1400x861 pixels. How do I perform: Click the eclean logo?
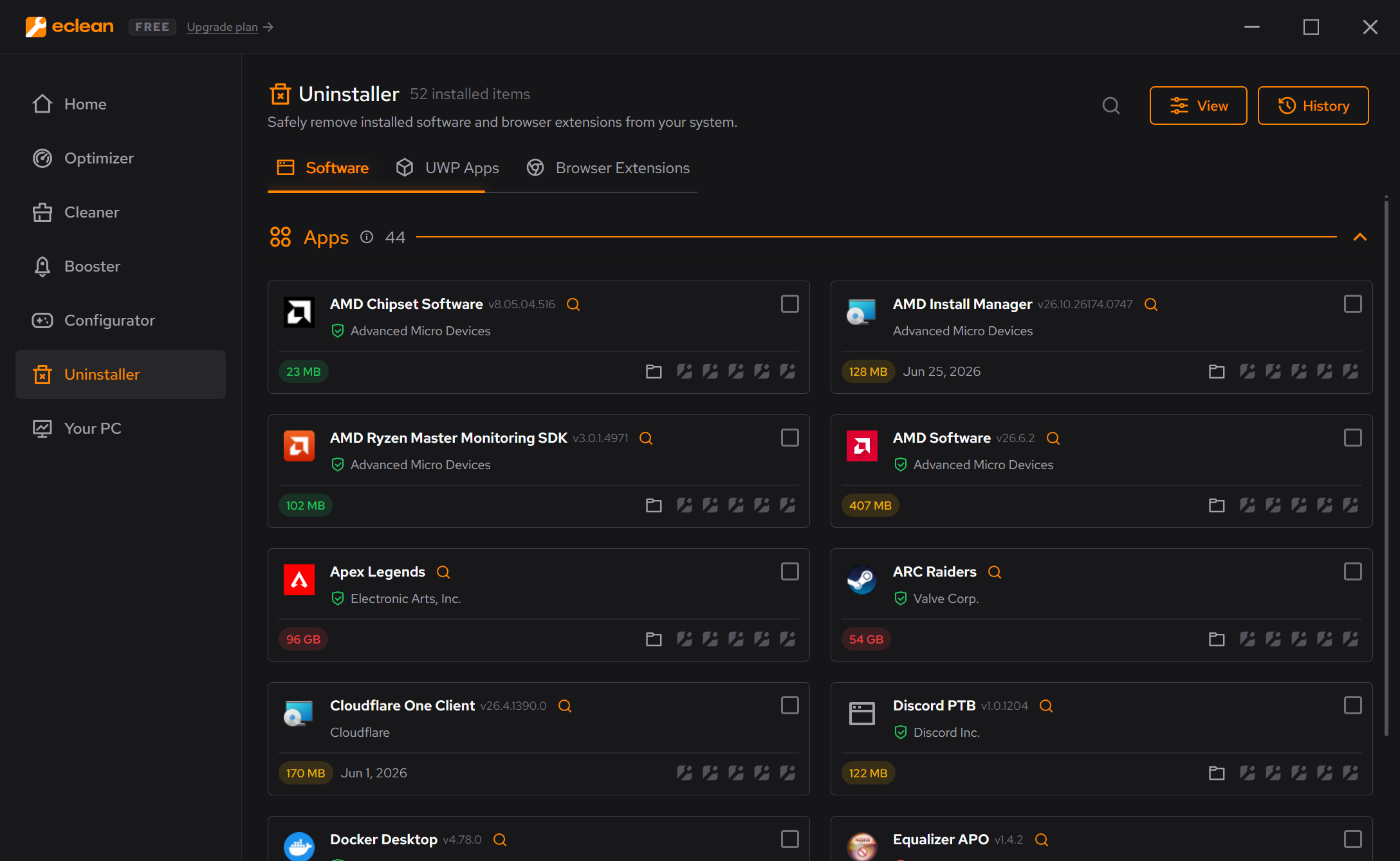point(69,26)
